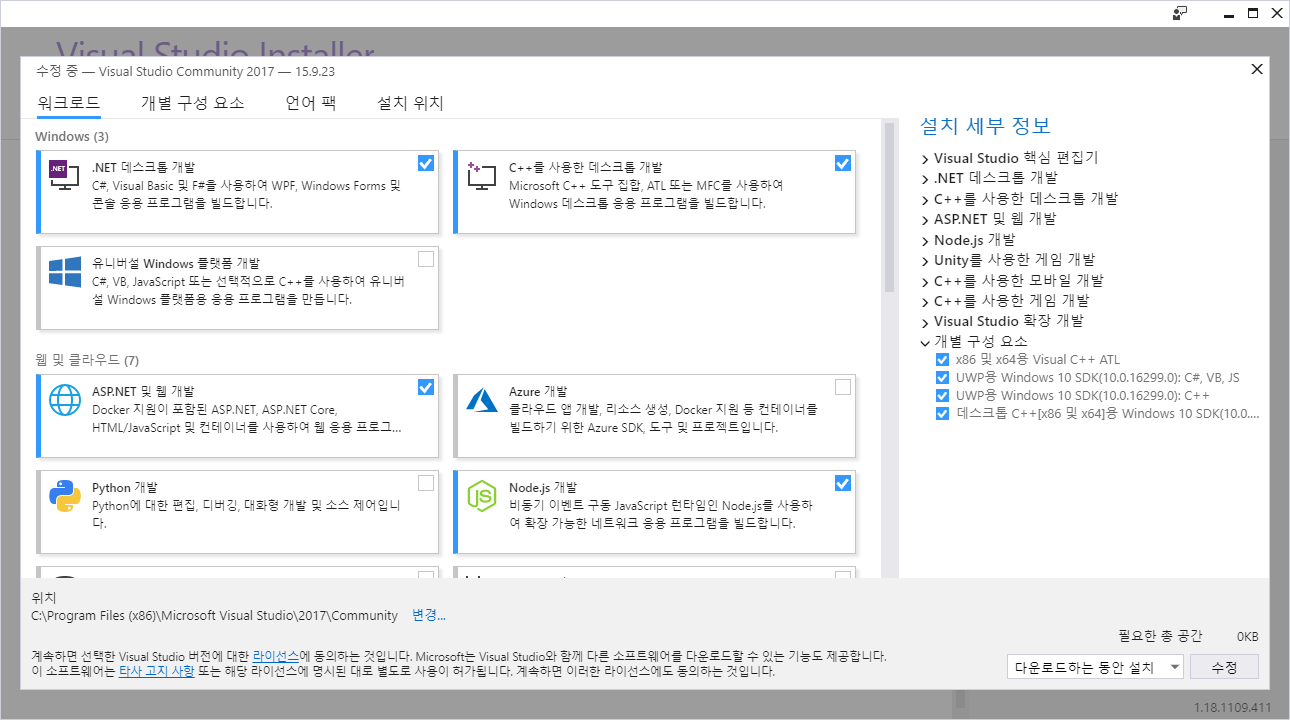Check the Python 개발 workload box
The width and height of the screenshot is (1290, 720).
426,483
